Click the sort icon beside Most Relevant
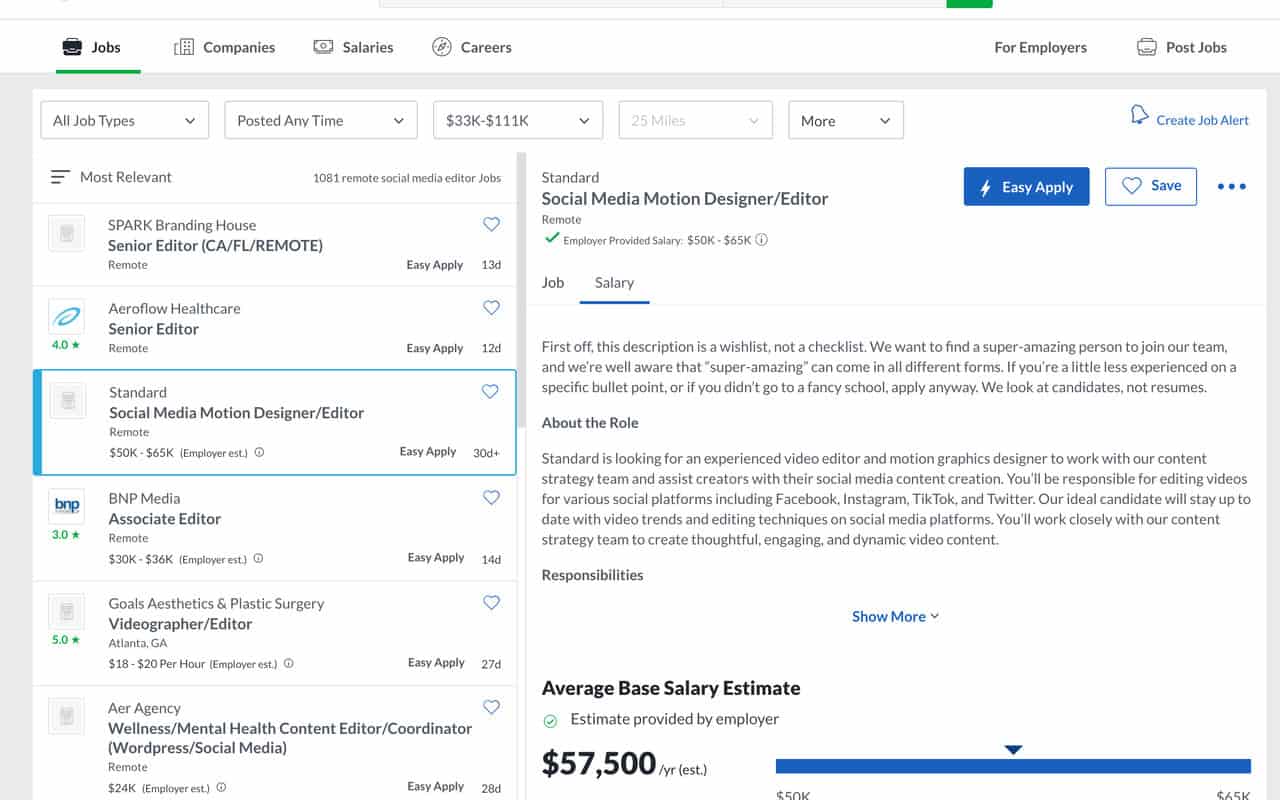1280x800 pixels. [60, 176]
